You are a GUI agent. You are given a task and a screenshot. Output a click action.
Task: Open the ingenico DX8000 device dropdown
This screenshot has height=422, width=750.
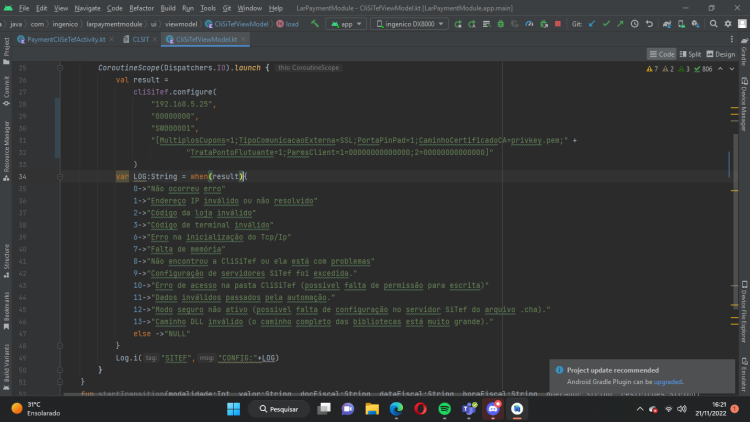click(409, 24)
